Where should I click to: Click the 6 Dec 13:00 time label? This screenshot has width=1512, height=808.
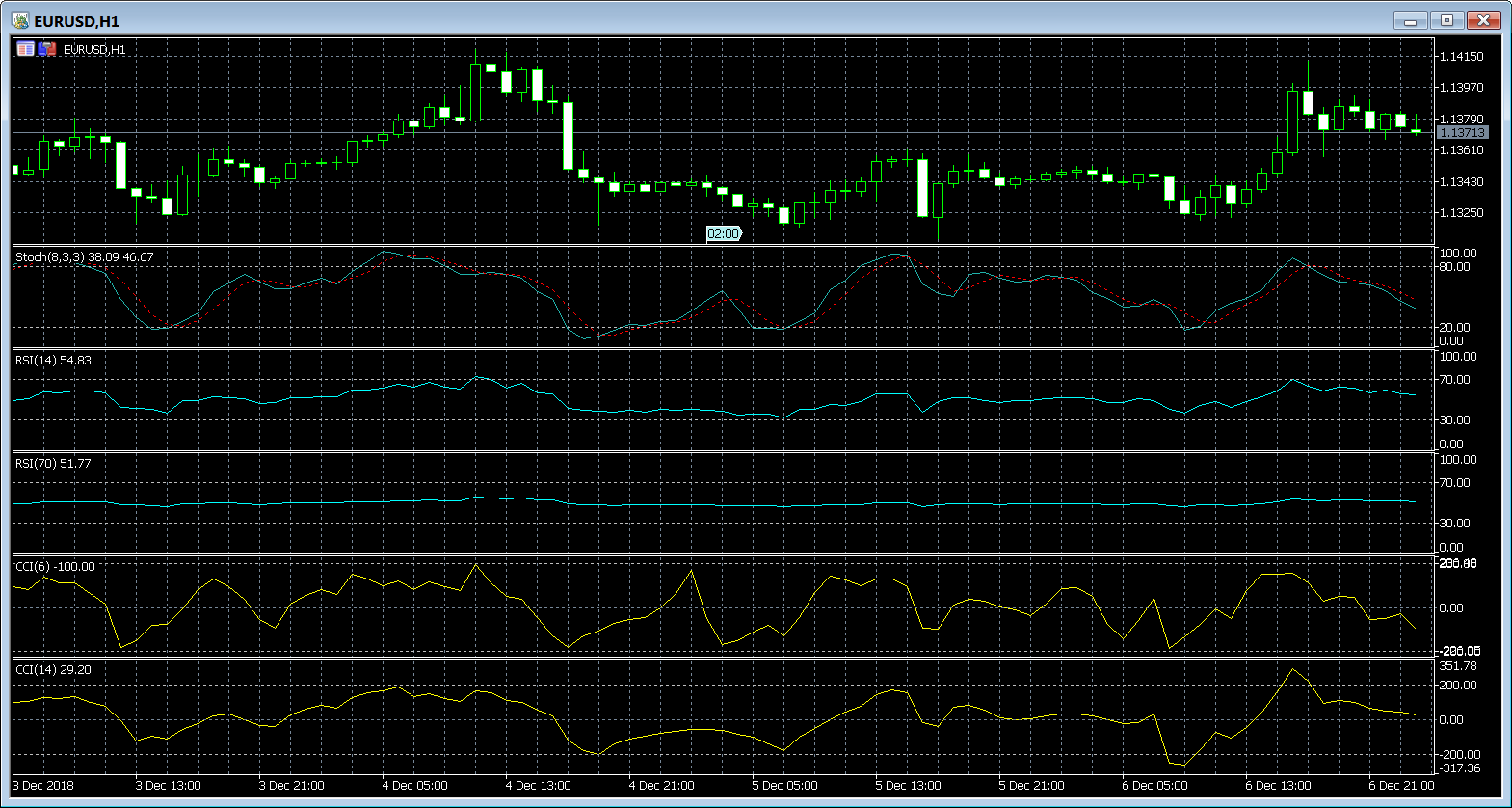coord(1278,786)
